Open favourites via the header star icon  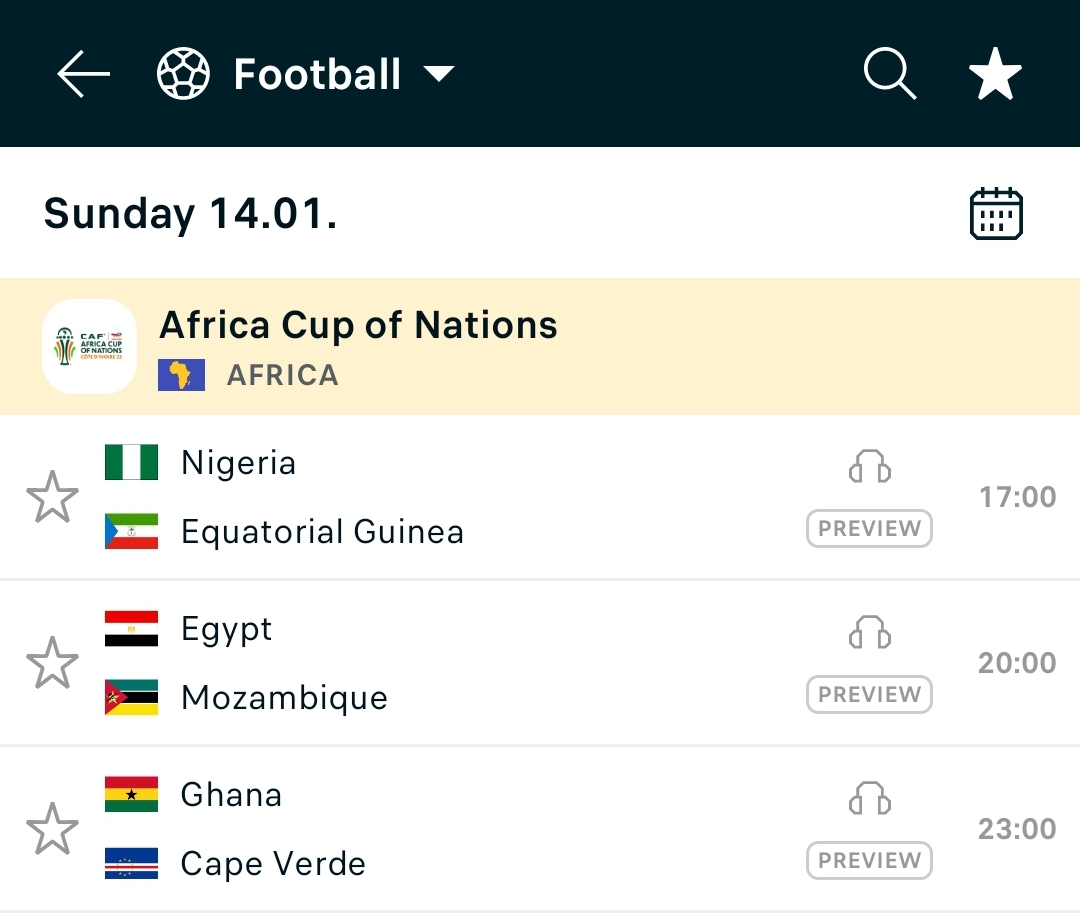pyautogui.click(x=995, y=75)
